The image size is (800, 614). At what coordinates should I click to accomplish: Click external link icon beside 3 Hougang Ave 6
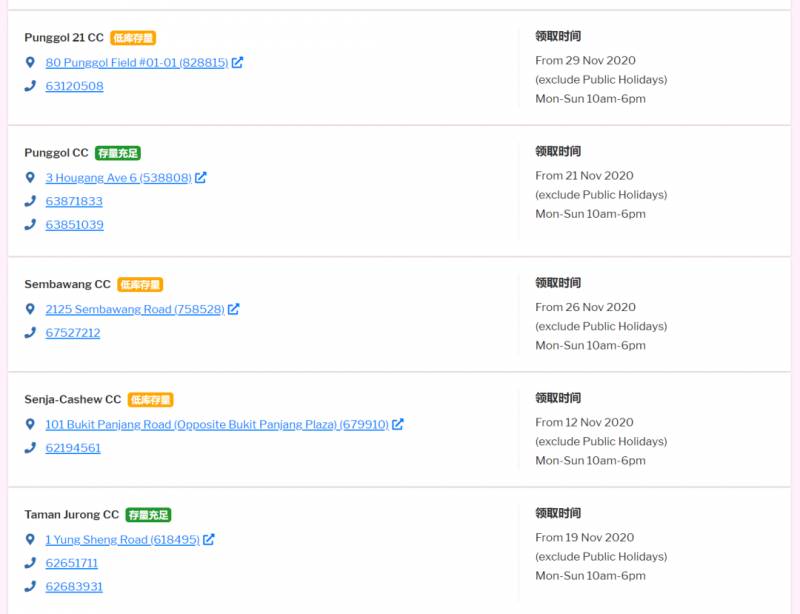pos(201,178)
